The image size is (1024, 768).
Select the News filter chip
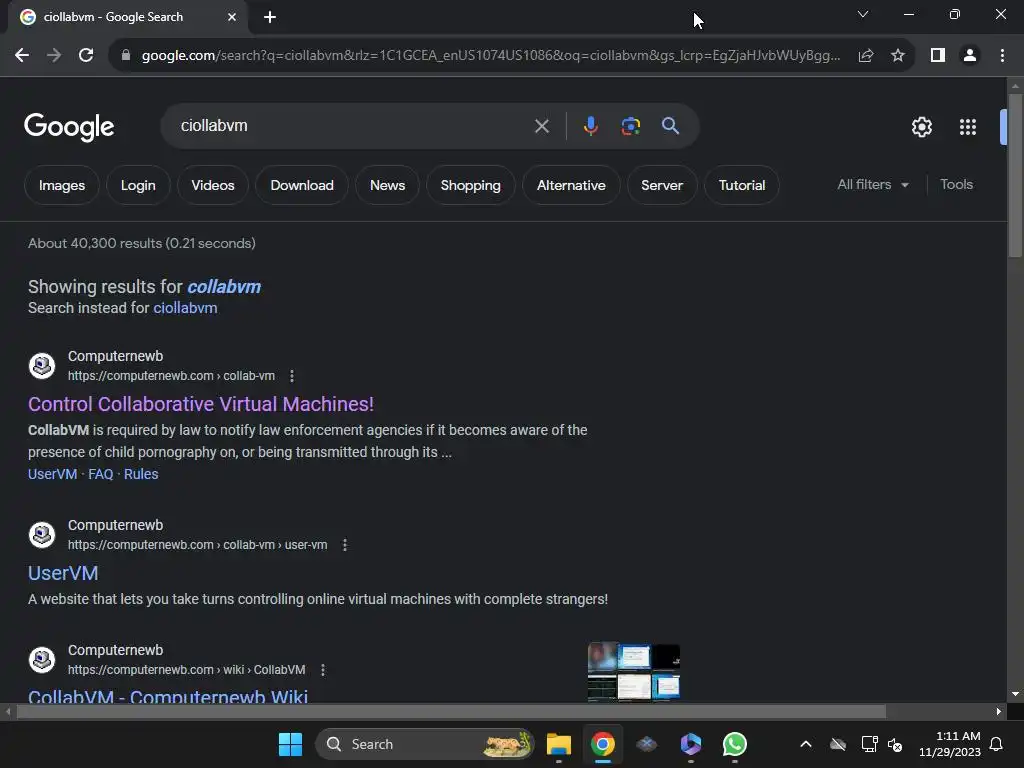pyautogui.click(x=387, y=185)
